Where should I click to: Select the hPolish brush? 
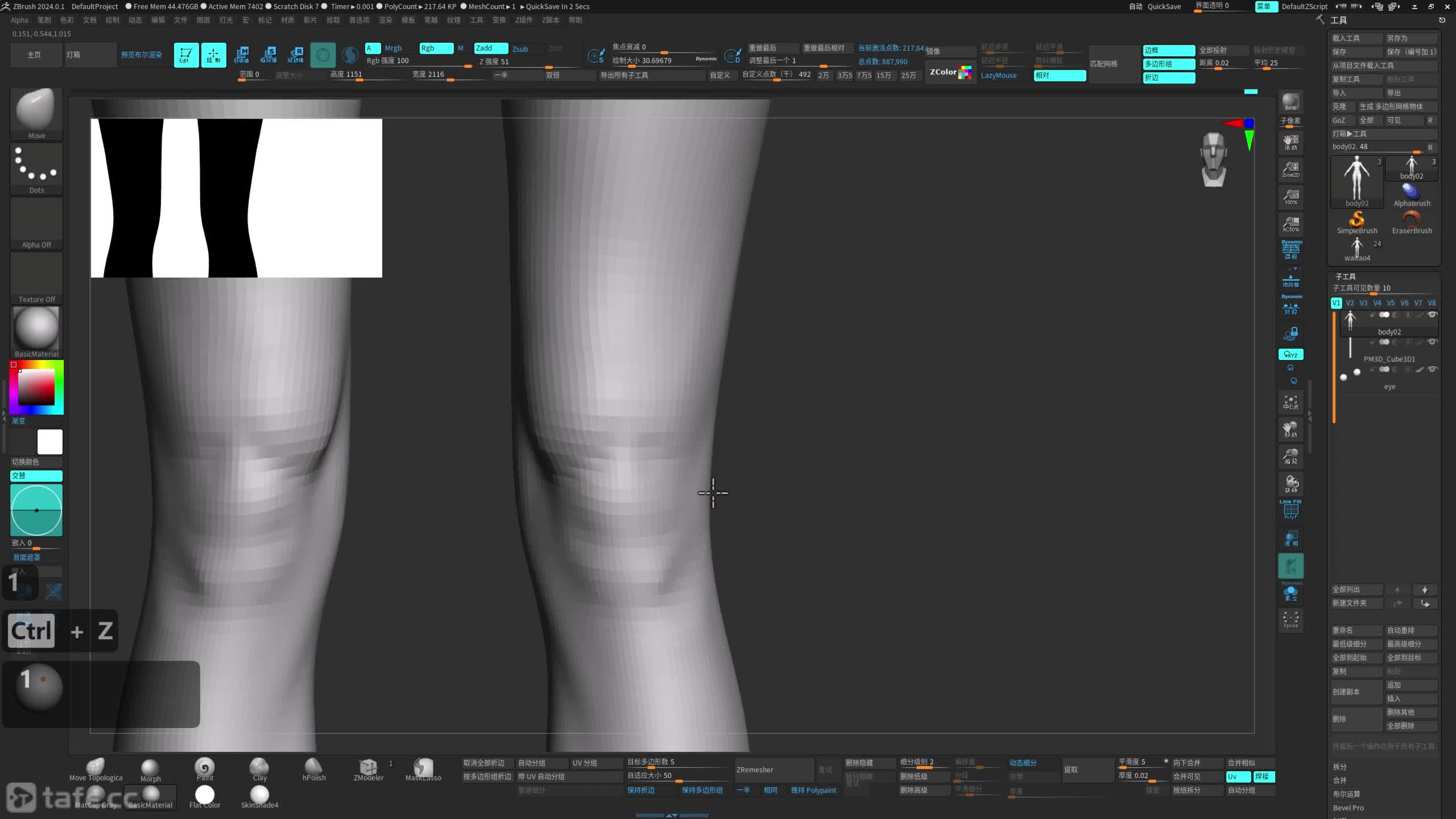tap(314, 770)
